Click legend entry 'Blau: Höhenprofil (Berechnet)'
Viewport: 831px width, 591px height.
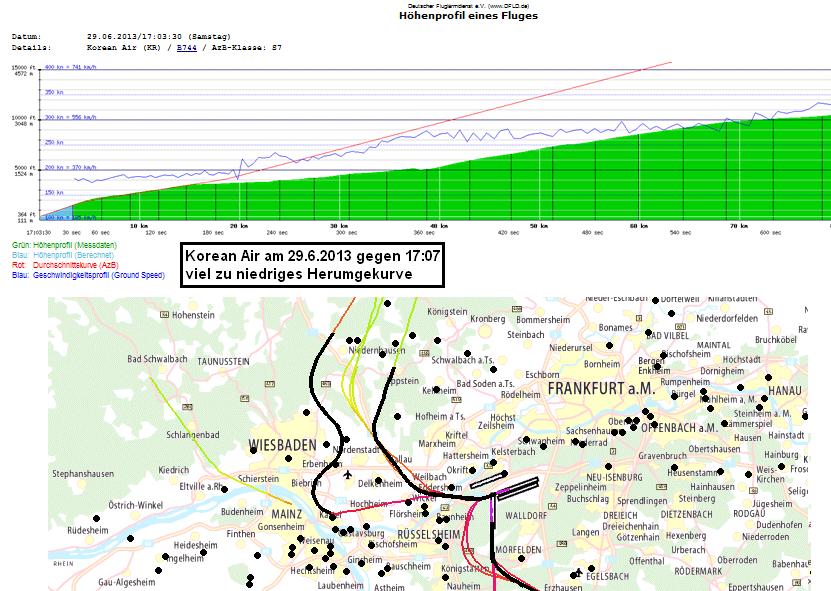[63, 255]
